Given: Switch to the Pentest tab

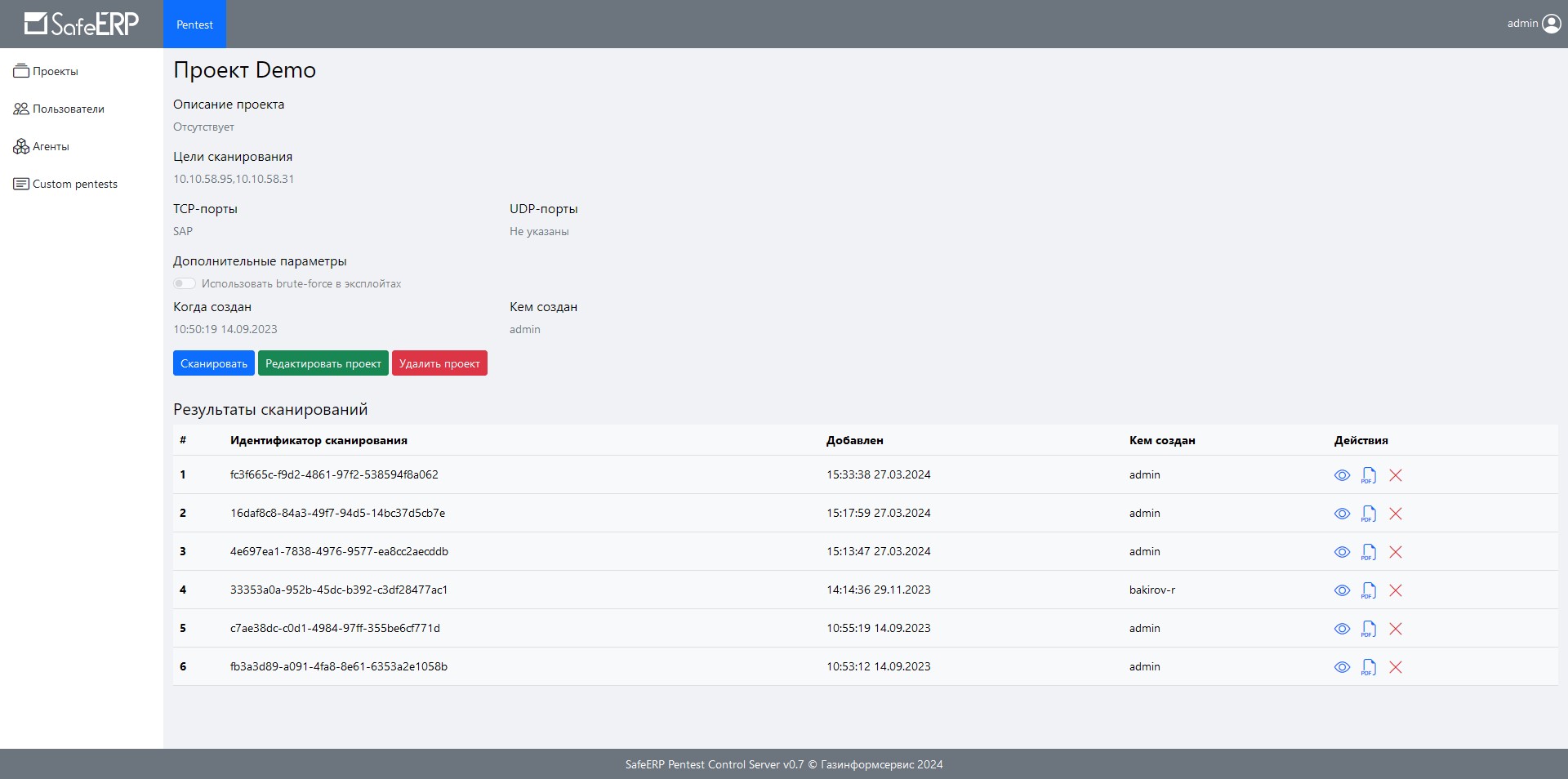Looking at the screenshot, I should 194,24.
